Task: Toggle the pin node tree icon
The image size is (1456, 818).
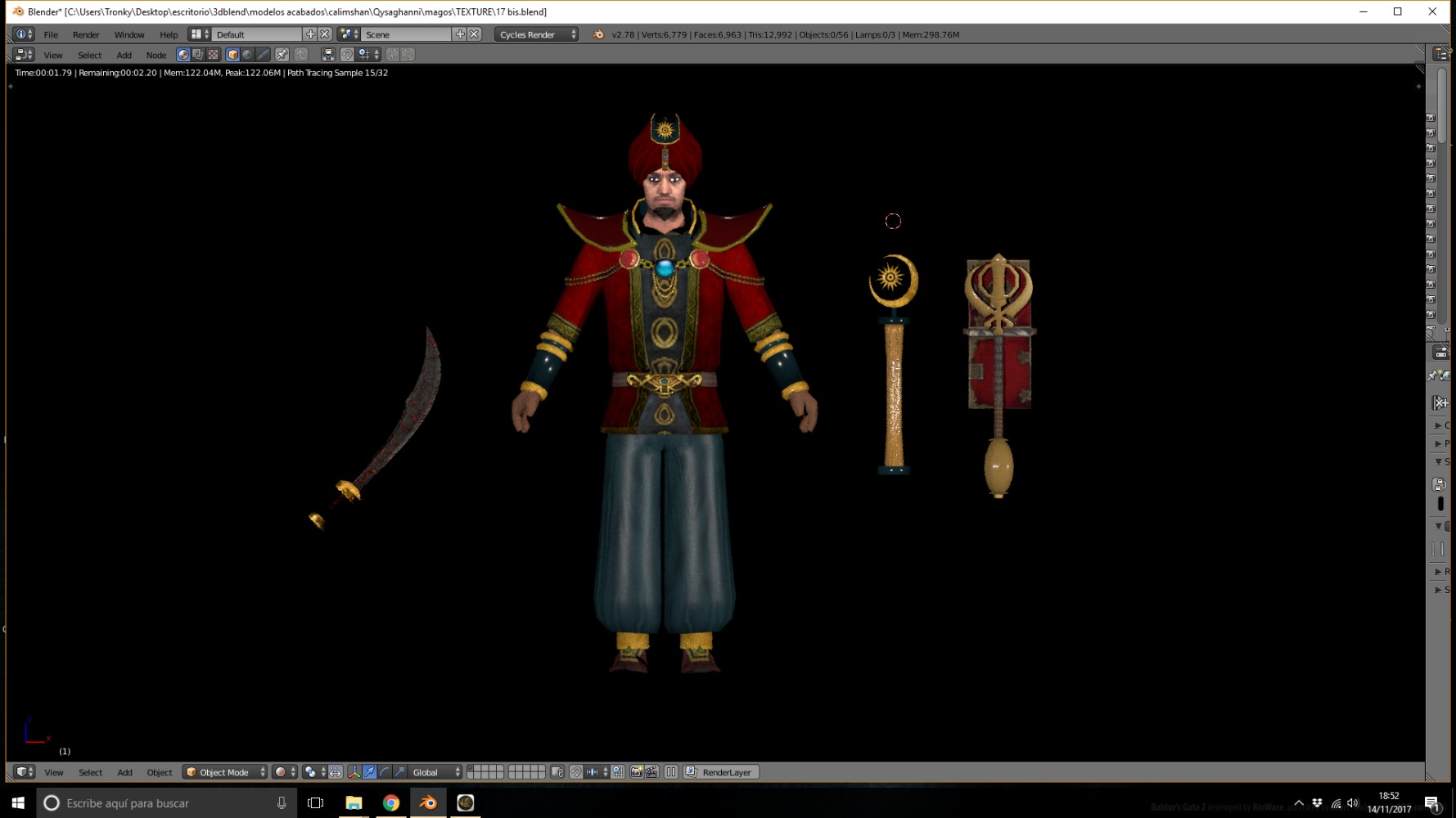Action: [282, 55]
